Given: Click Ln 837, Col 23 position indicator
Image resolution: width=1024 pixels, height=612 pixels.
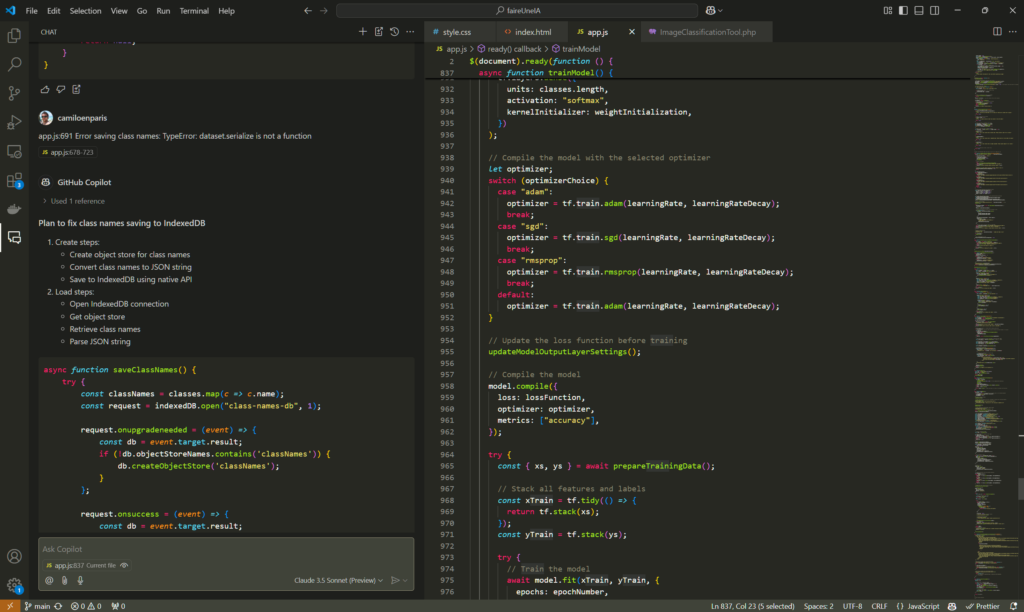Looking at the screenshot, I should click(752, 606).
